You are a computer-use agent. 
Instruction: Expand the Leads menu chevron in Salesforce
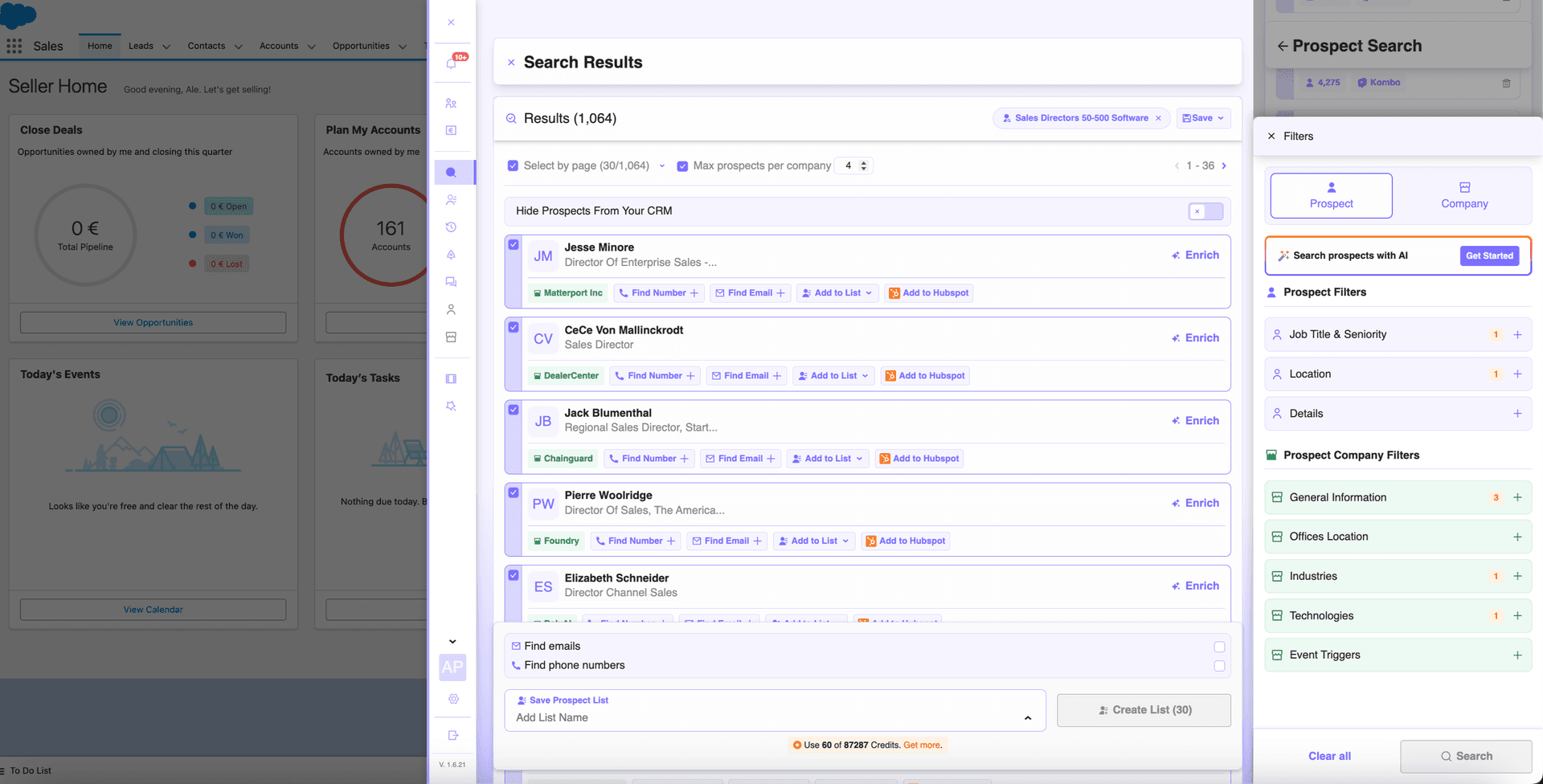point(166,47)
